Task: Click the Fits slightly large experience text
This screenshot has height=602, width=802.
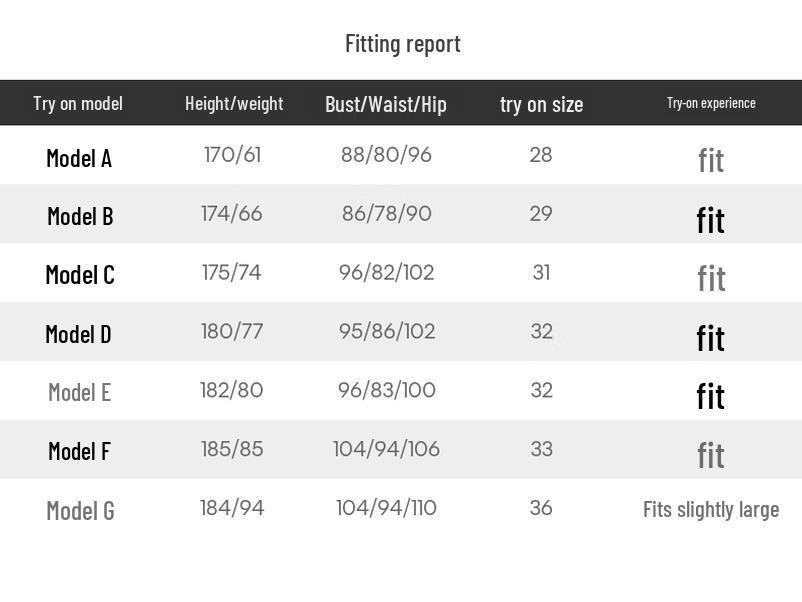Action: point(711,509)
